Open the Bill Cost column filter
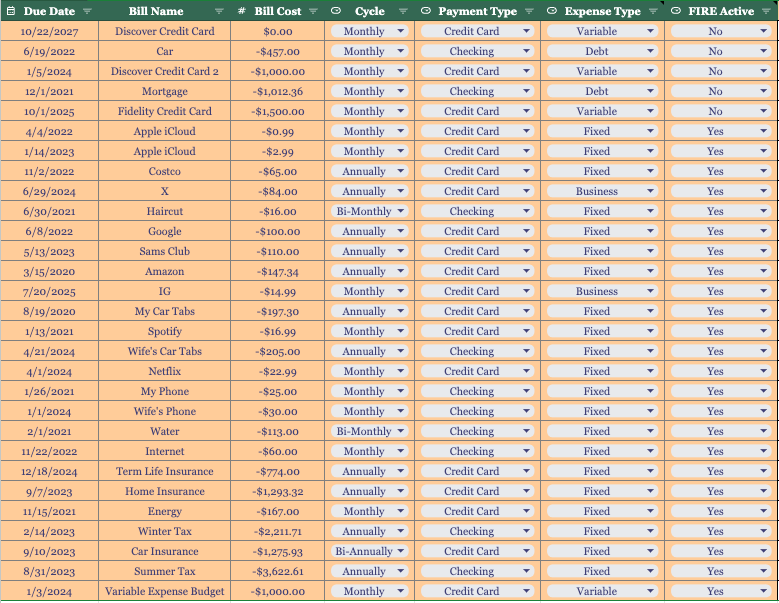 coord(313,11)
